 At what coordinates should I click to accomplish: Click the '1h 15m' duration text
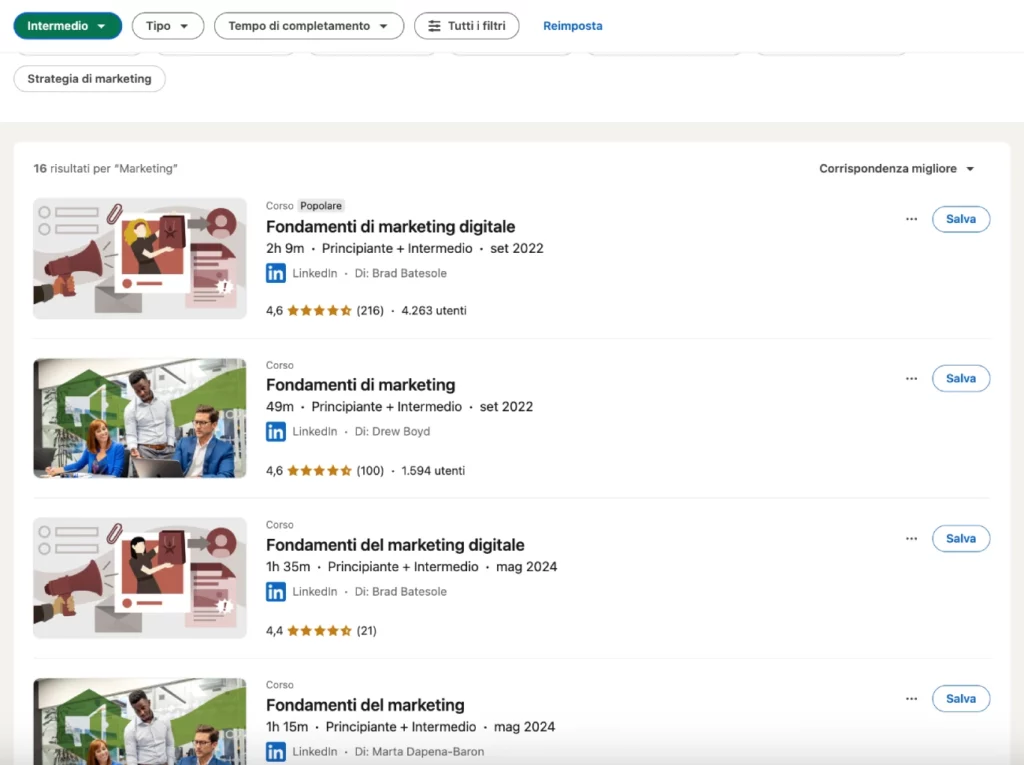(287, 726)
